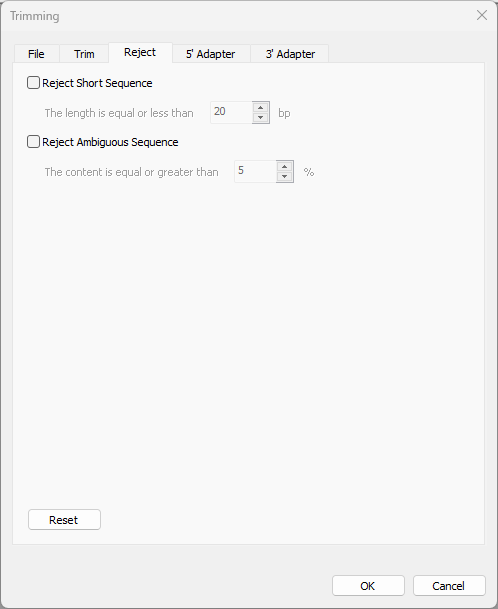
Task: Switch to the Trim tab
Action: [x=84, y=54]
